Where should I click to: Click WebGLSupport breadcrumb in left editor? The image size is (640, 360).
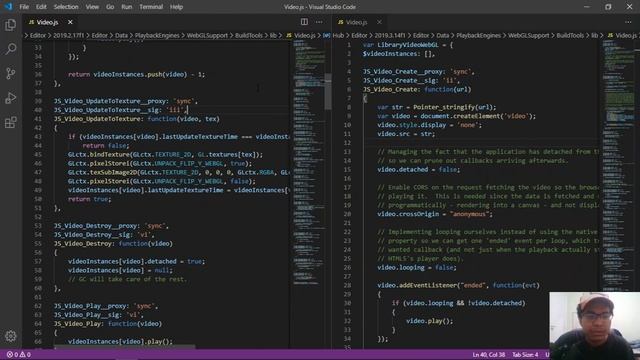(x=207, y=36)
